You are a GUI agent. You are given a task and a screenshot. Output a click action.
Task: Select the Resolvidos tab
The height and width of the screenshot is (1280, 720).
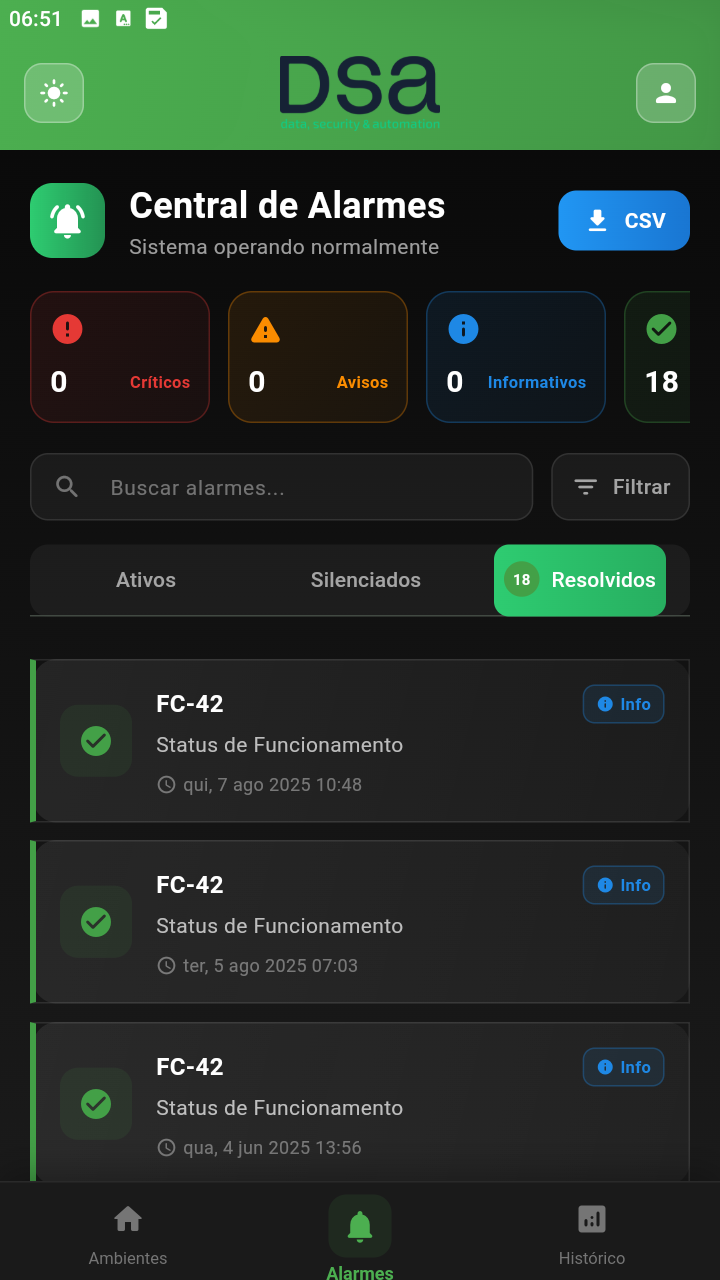click(x=580, y=580)
